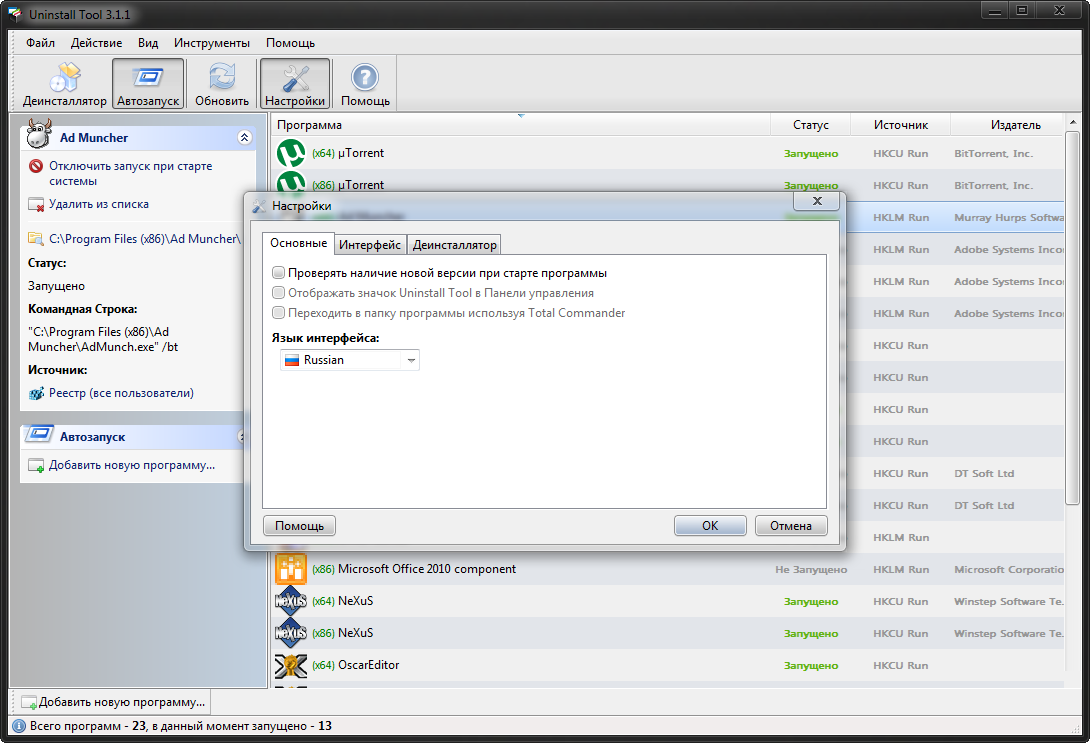
Task: Open the Инструменты menu
Action: coord(211,43)
